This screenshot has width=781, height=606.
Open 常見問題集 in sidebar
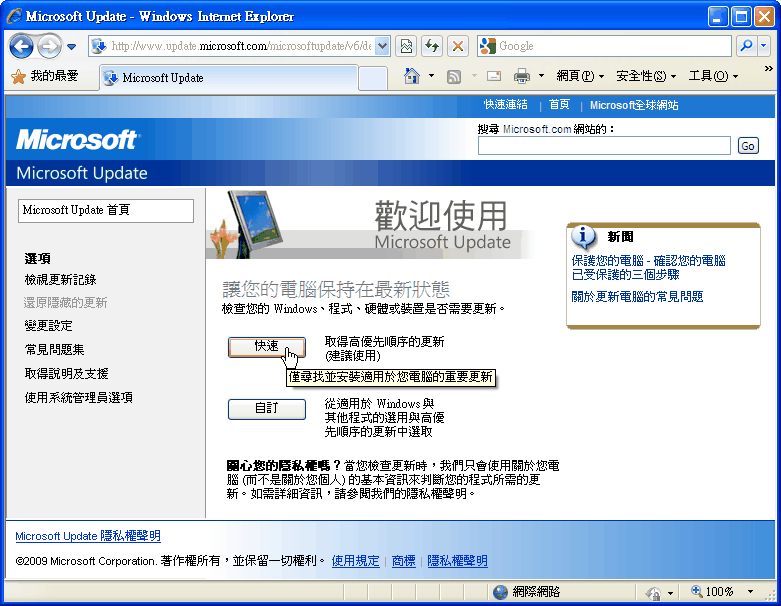click(x=54, y=350)
